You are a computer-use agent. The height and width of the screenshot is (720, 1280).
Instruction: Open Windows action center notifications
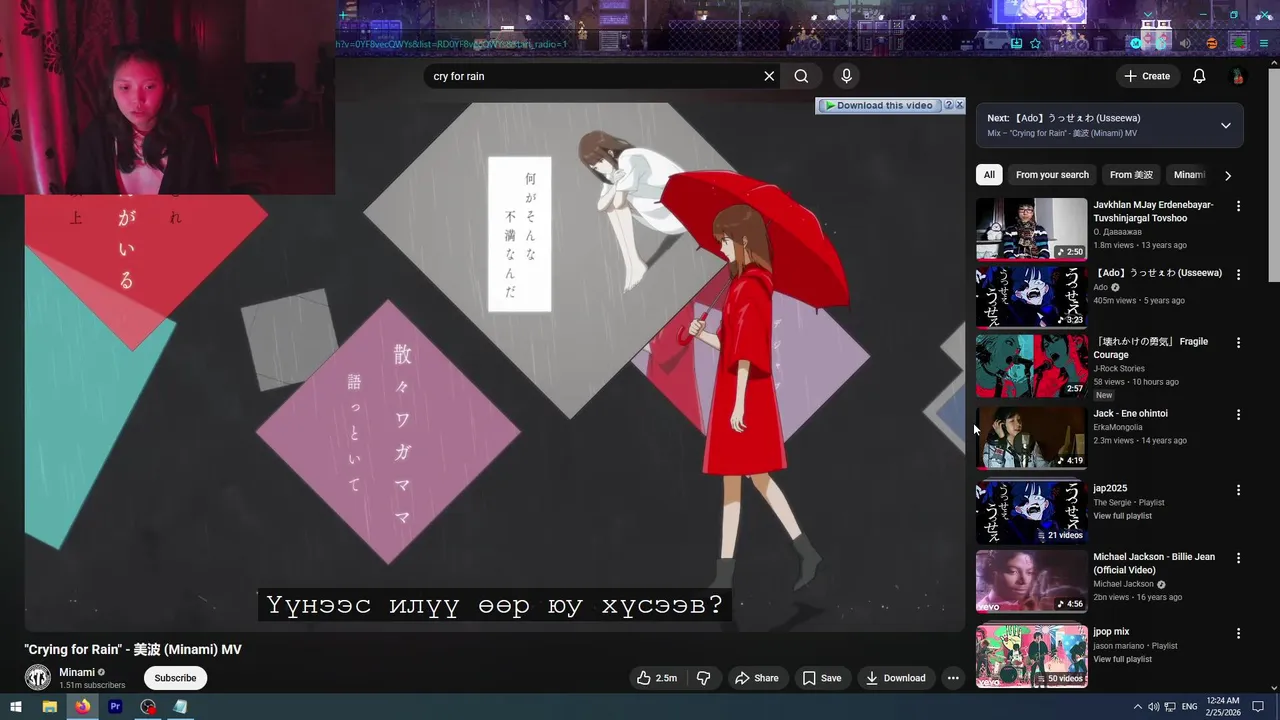click(x=1259, y=707)
